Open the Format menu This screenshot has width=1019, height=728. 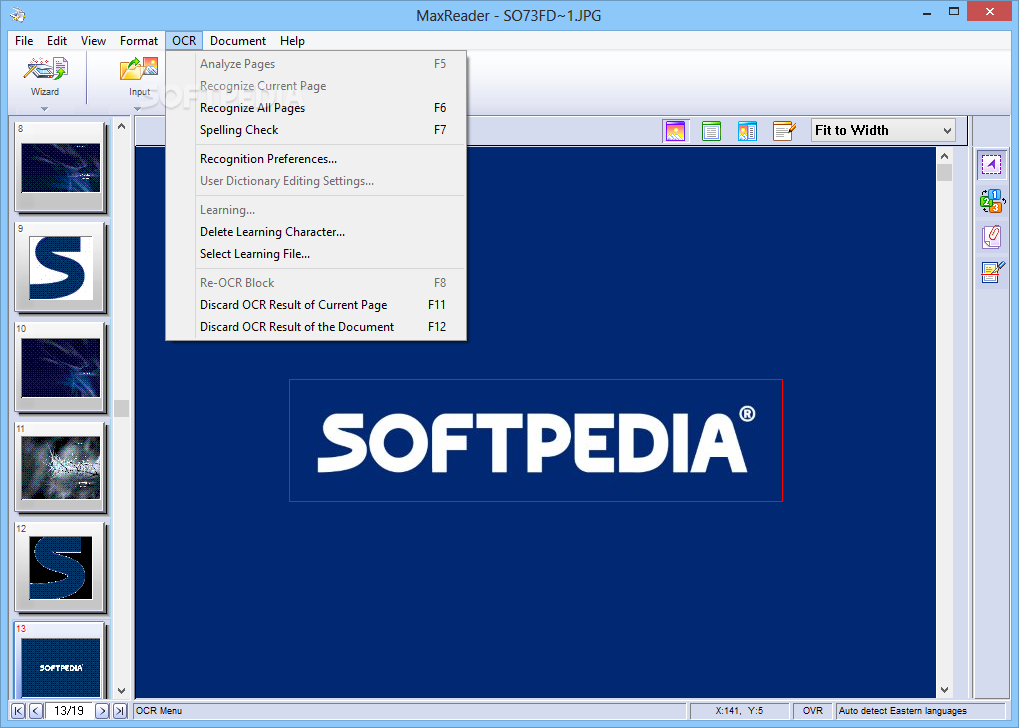(x=139, y=41)
